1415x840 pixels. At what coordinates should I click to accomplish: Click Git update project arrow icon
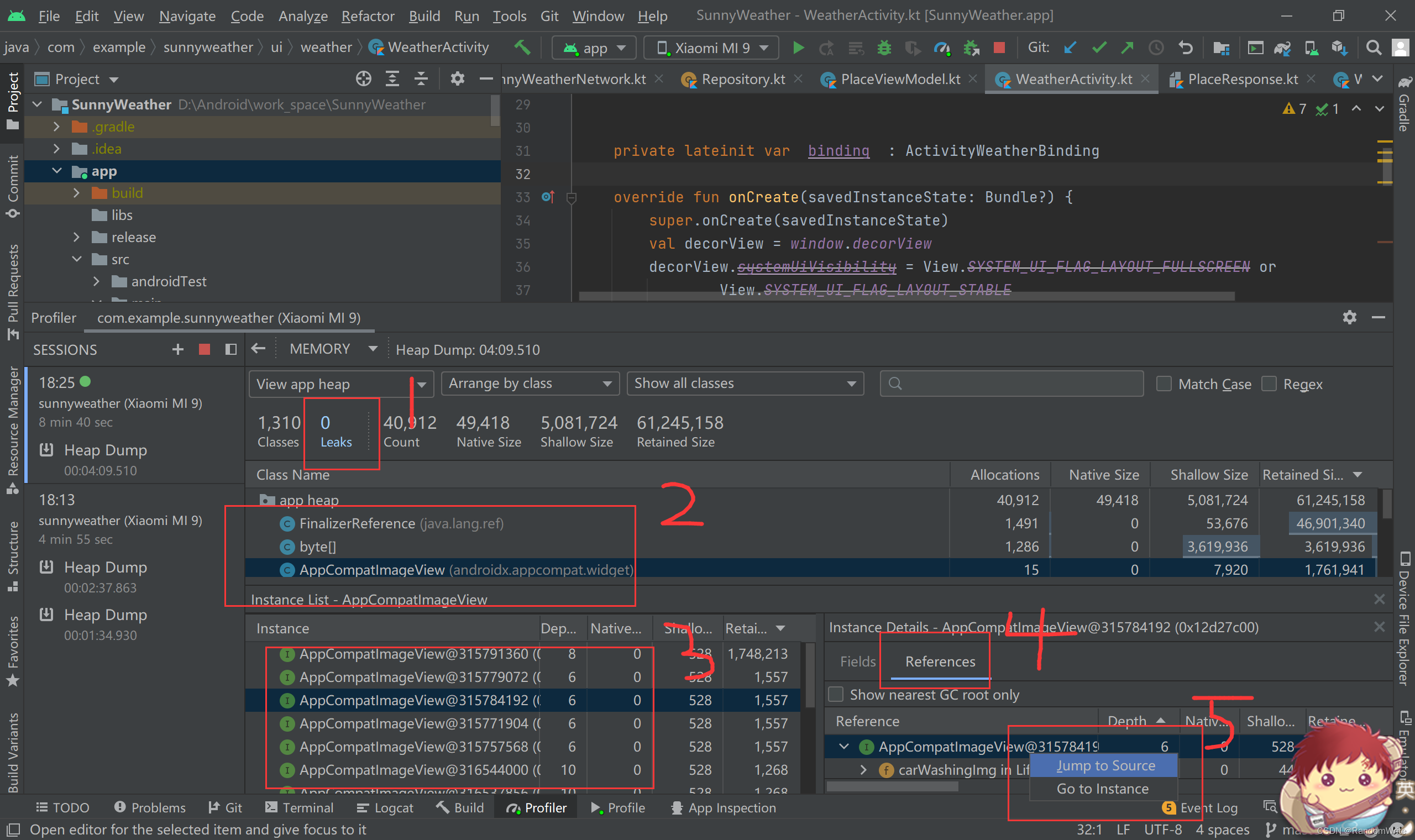coord(1070,48)
